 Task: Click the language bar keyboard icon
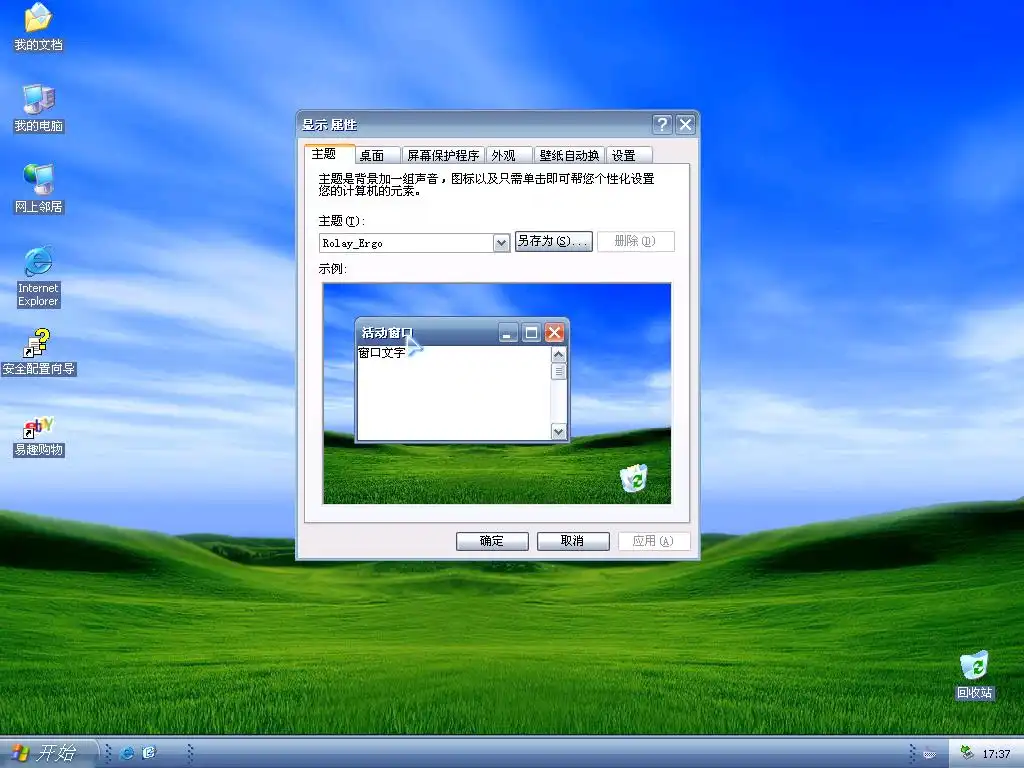coord(929,754)
